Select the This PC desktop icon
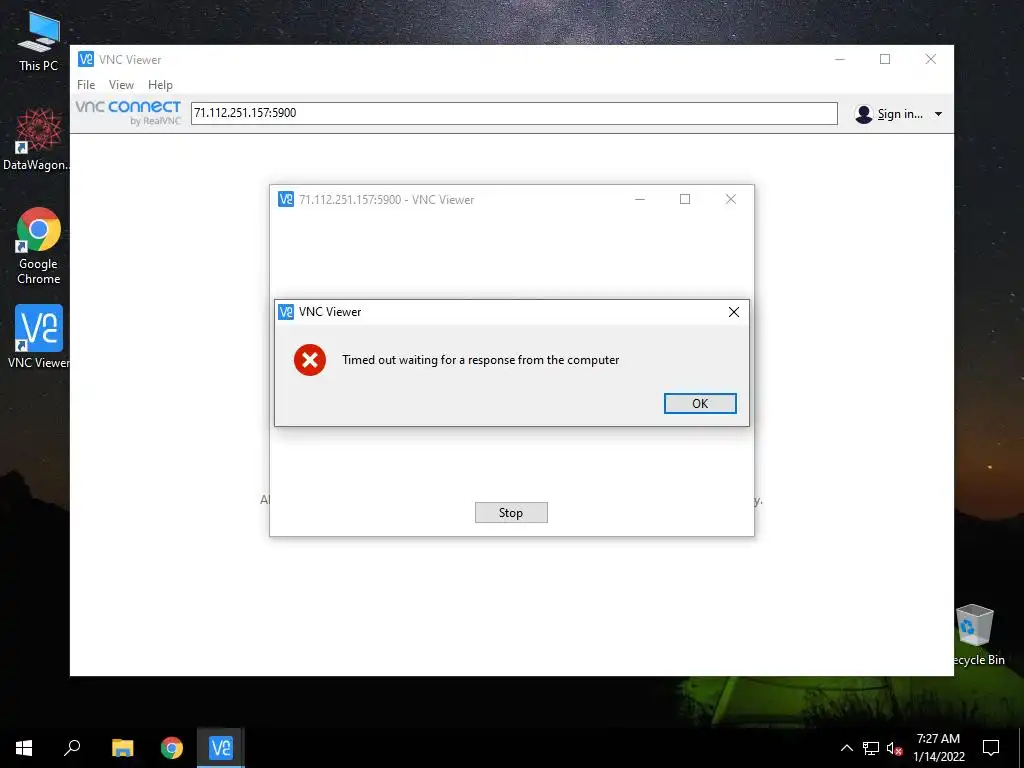This screenshot has width=1024, height=768. click(x=39, y=41)
